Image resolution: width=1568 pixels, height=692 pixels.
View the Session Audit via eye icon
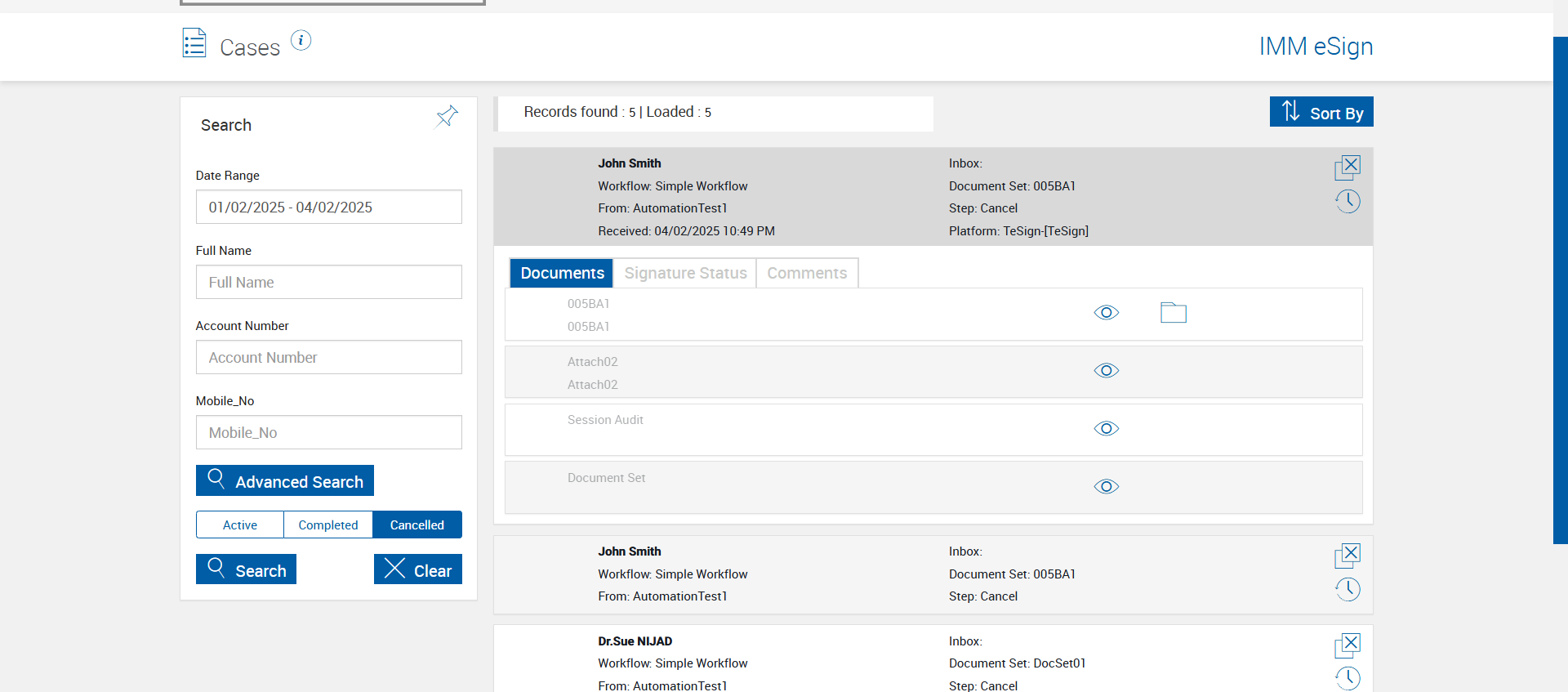point(1106,429)
